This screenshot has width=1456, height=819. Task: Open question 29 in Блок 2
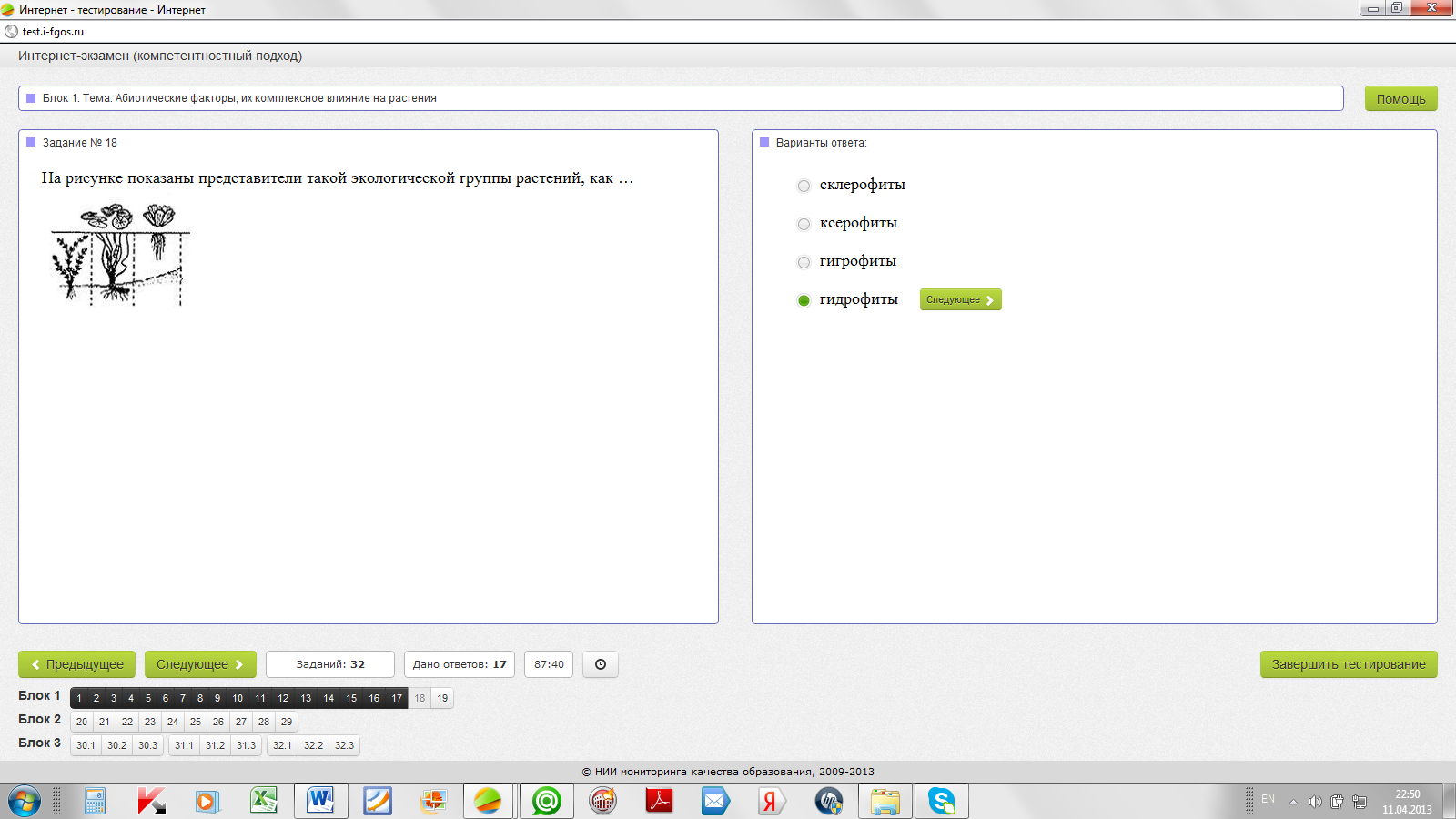point(287,722)
